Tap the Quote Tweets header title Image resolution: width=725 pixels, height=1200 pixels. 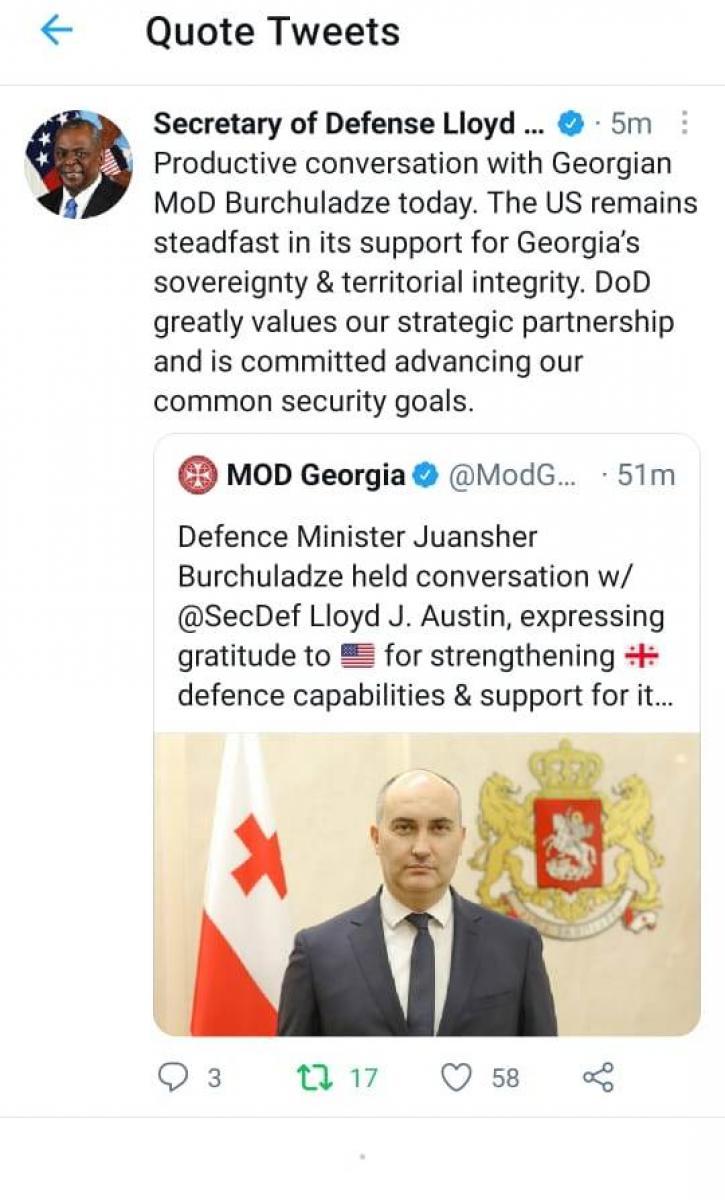coord(272,32)
